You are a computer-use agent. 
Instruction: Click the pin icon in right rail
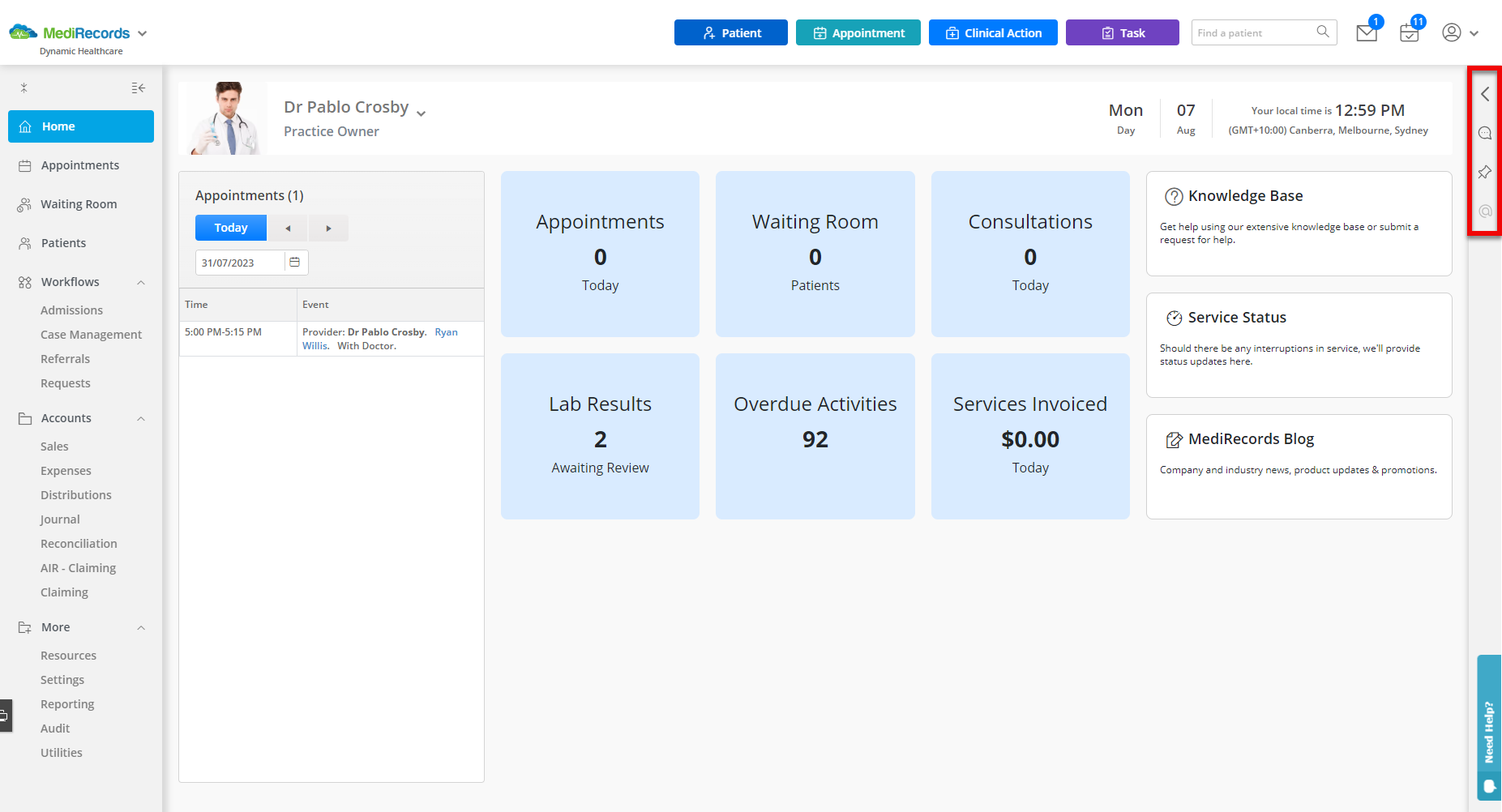(1485, 172)
